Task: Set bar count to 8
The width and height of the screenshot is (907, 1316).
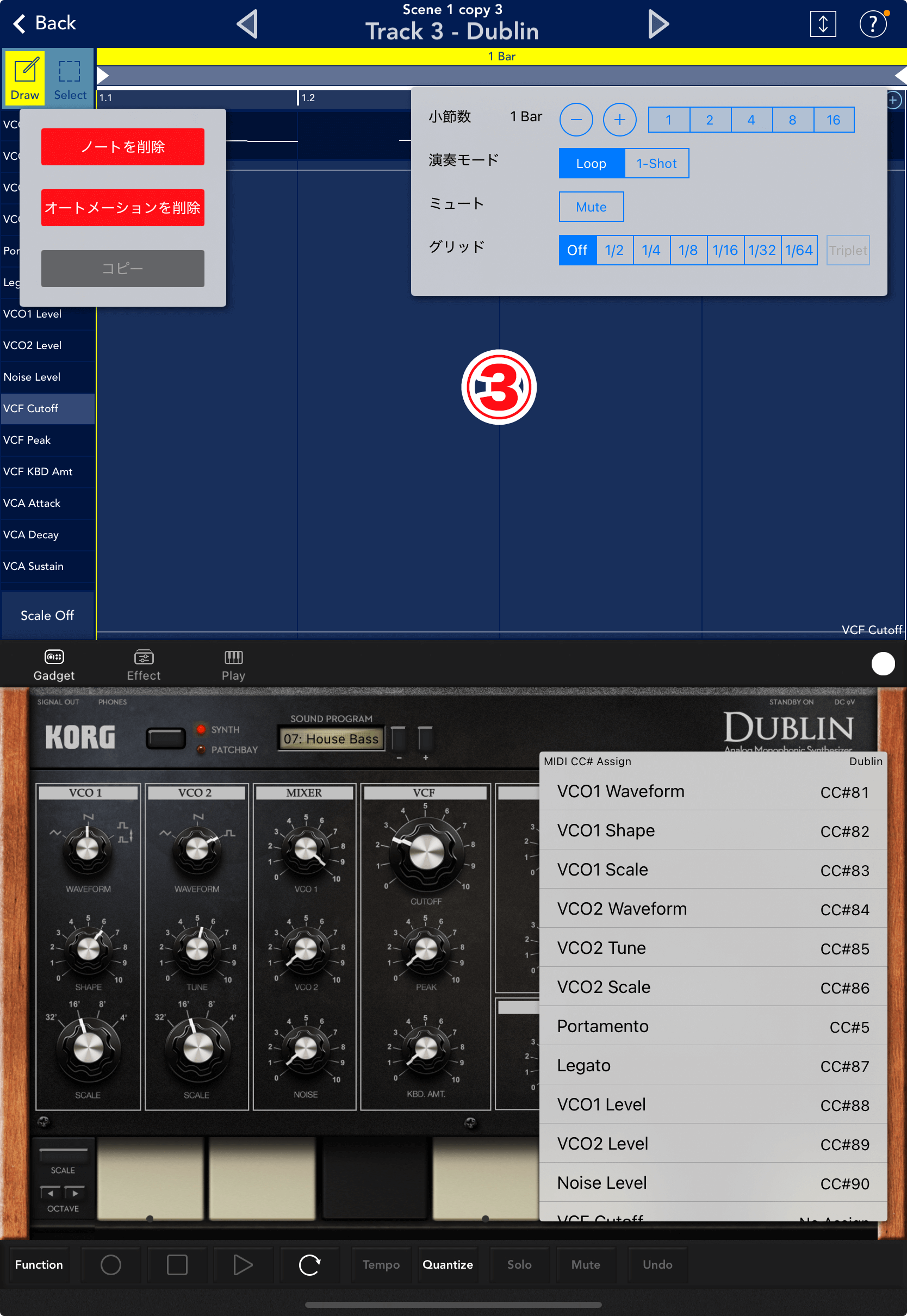Action: (792, 119)
